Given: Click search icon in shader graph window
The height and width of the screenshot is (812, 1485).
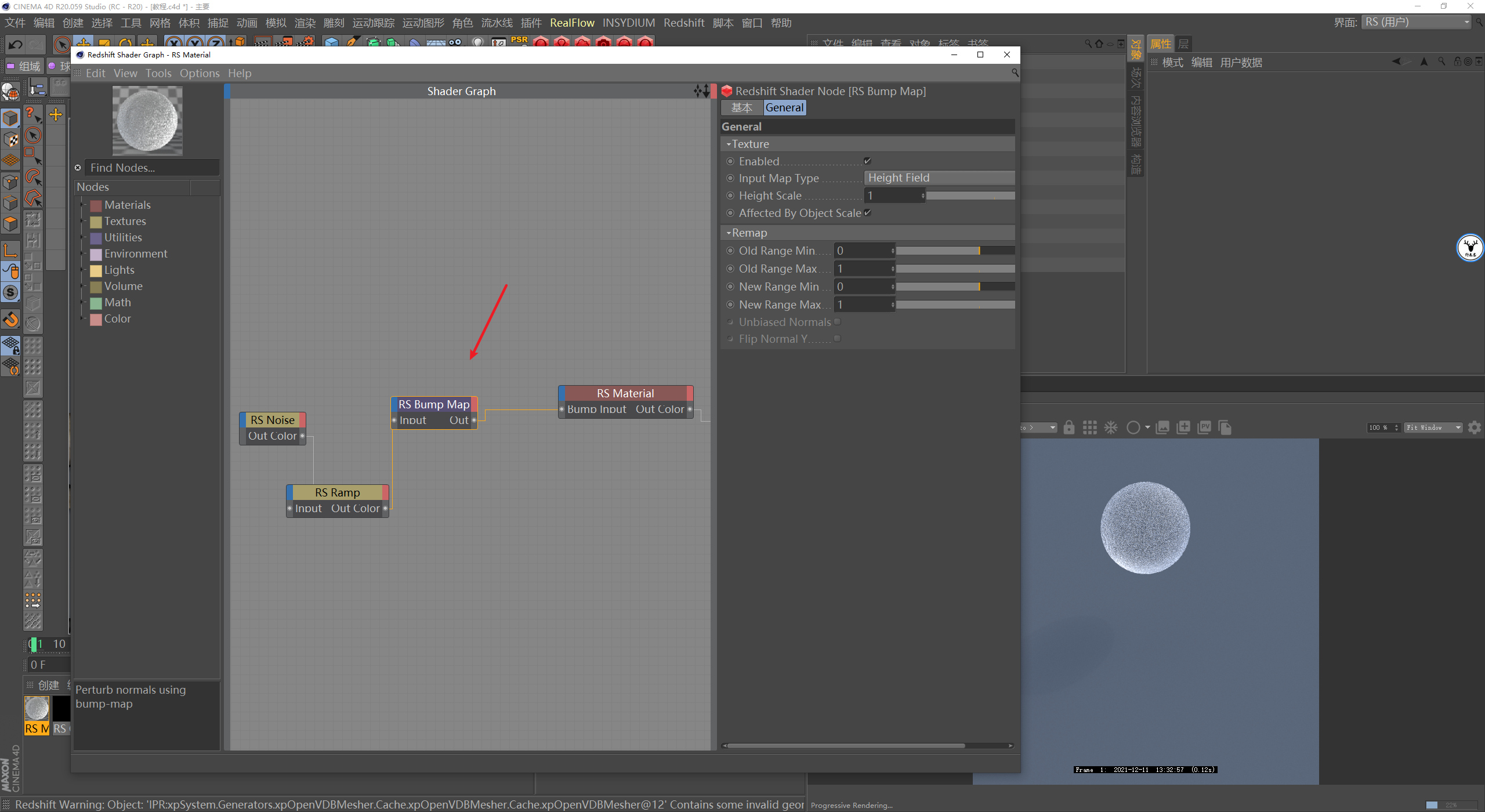Looking at the screenshot, I should (1015, 72).
